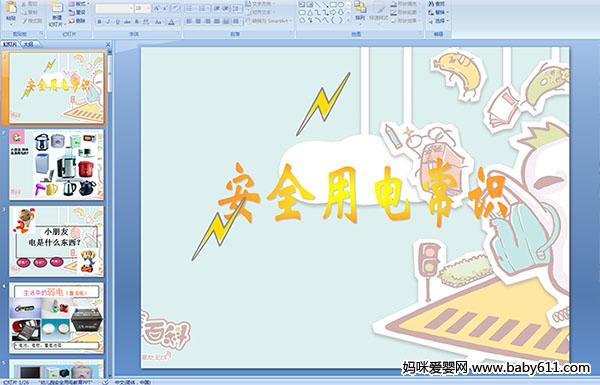Open the Align Text menu
This screenshot has width=600, height=385.
click(x=261, y=12)
